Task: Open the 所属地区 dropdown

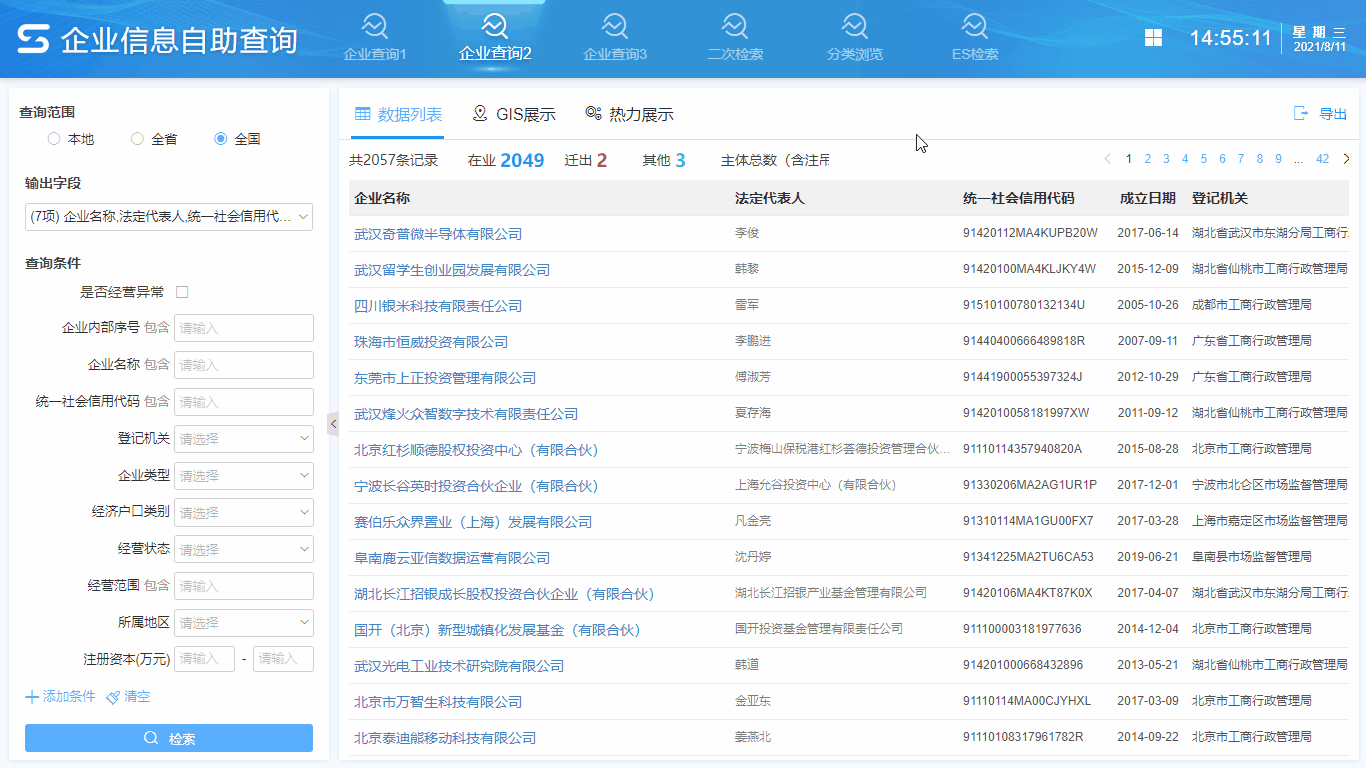Action: pyautogui.click(x=243, y=622)
